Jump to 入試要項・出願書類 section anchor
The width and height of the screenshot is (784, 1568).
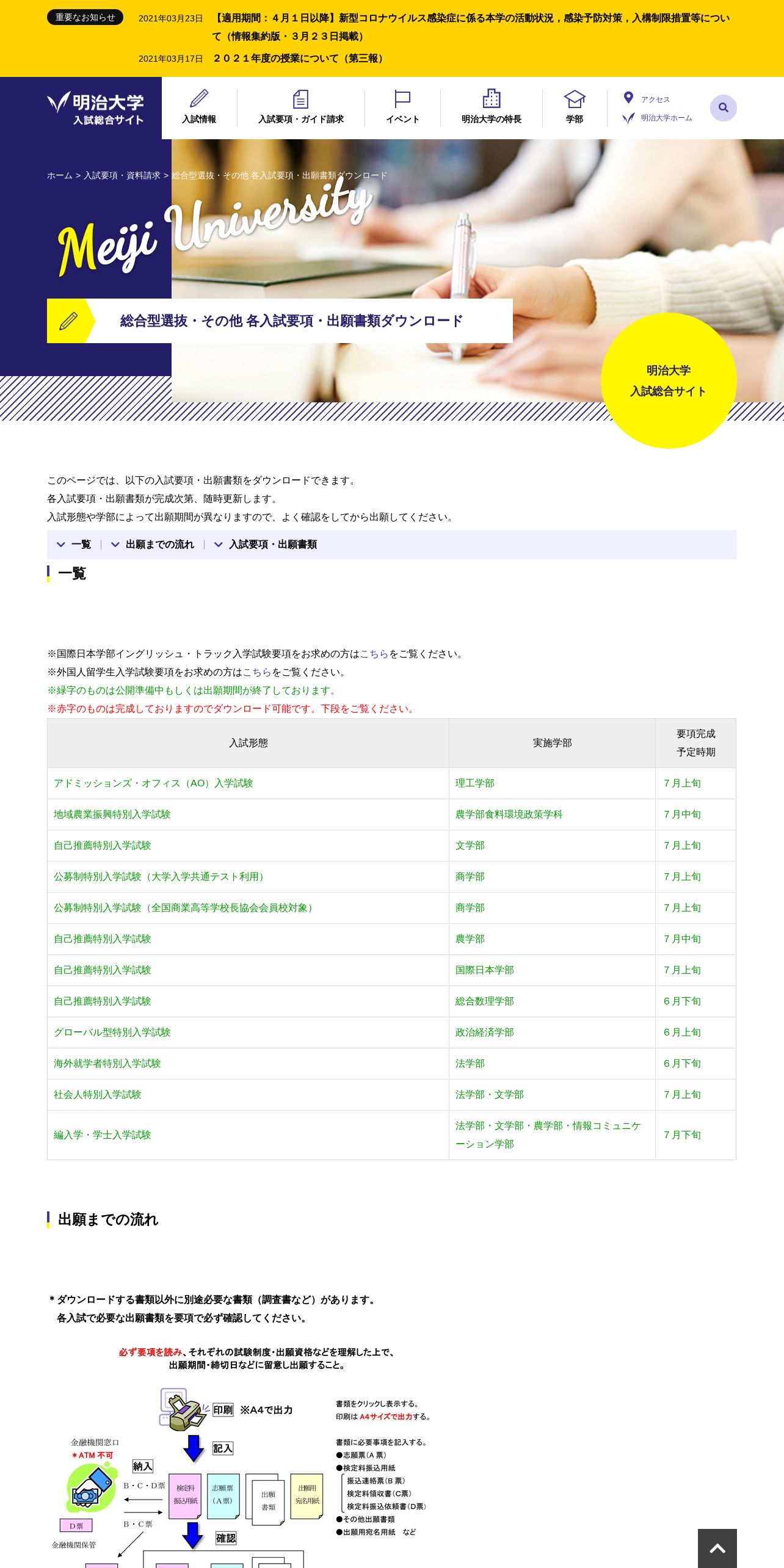click(x=266, y=545)
